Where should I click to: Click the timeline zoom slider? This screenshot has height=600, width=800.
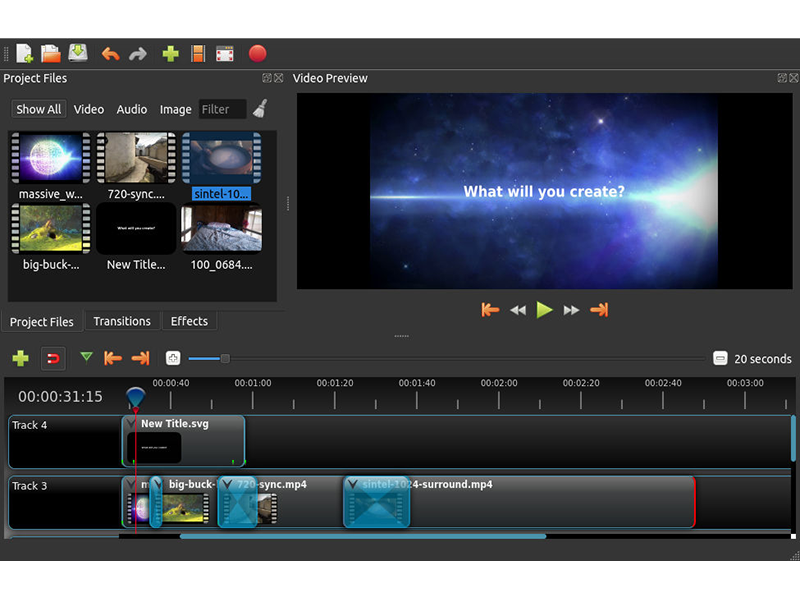click(225, 358)
